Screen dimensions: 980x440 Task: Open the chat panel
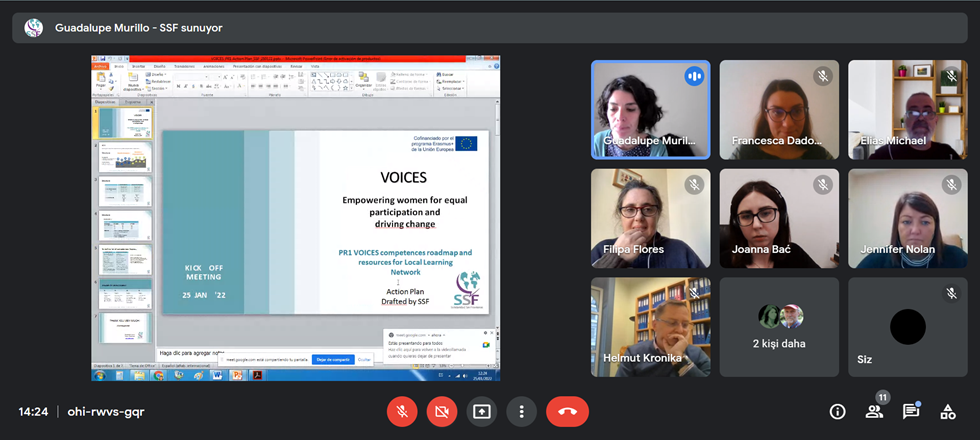910,411
